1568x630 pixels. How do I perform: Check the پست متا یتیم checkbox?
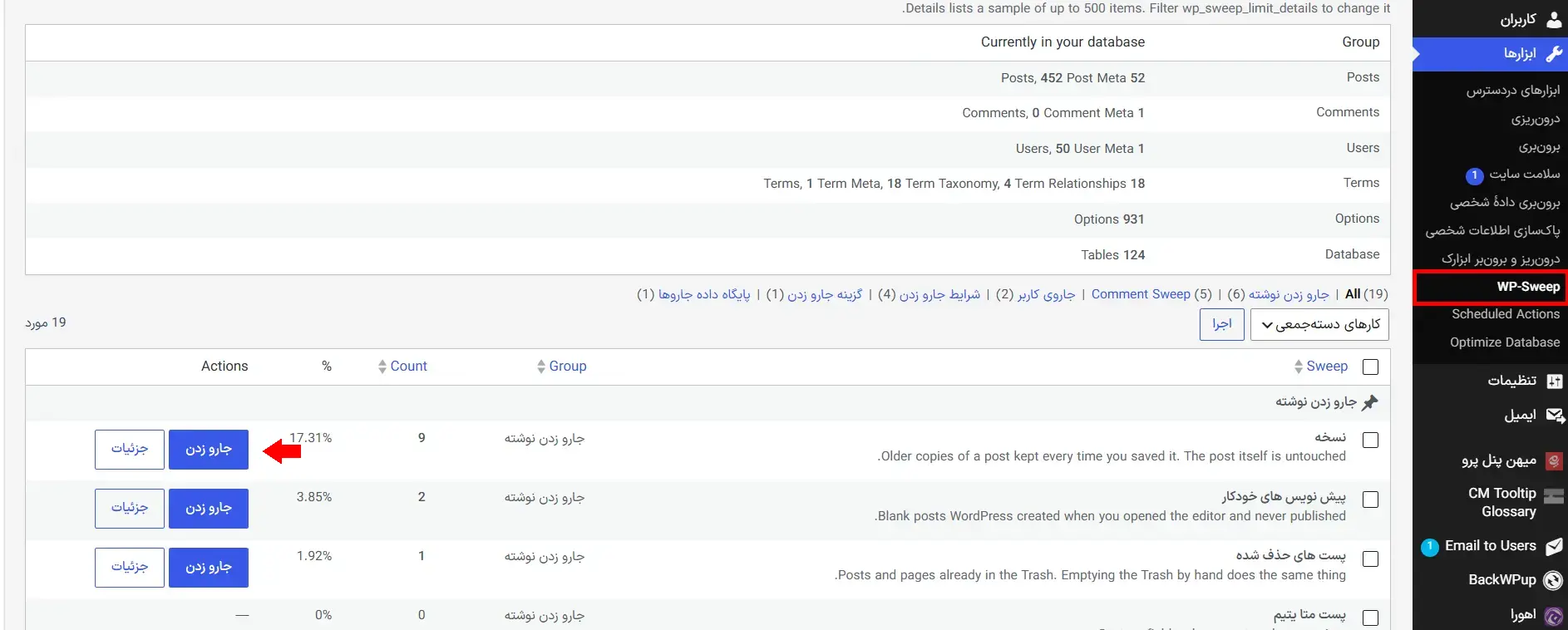pyautogui.click(x=1371, y=618)
